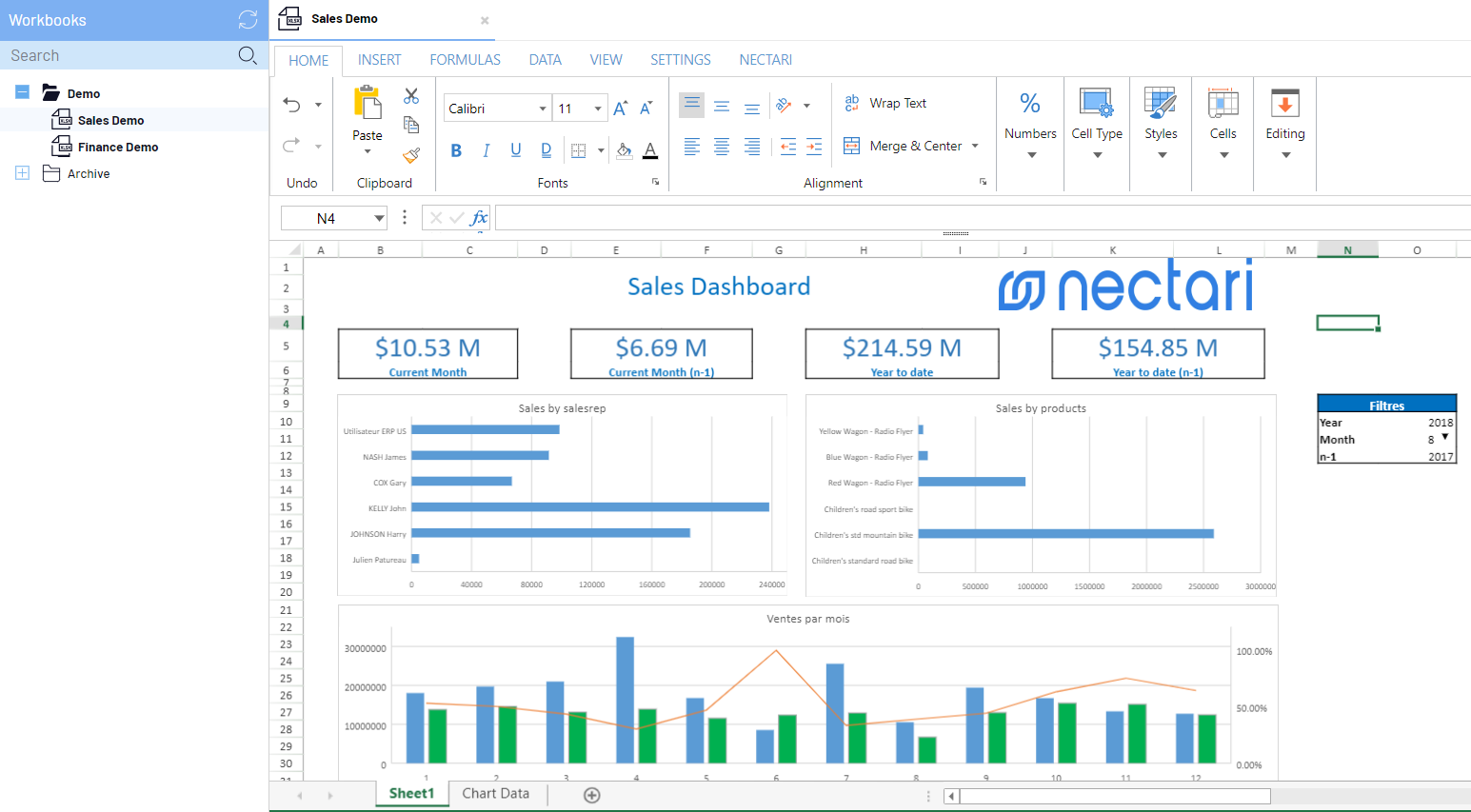Screen dimensions: 1471x812
Task: Toggle Italic formatting
Action: coord(487,150)
